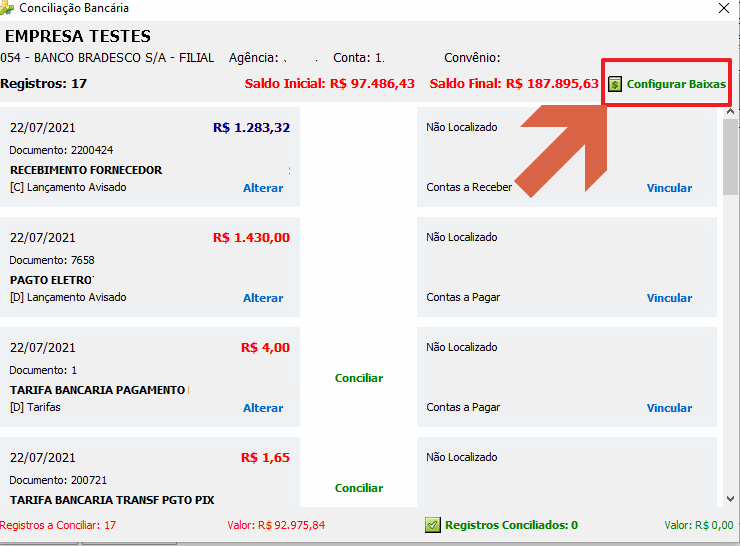Close the Conciliação Bancária window
This screenshot has height=546, width=740.
pyautogui.click(x=724, y=8)
